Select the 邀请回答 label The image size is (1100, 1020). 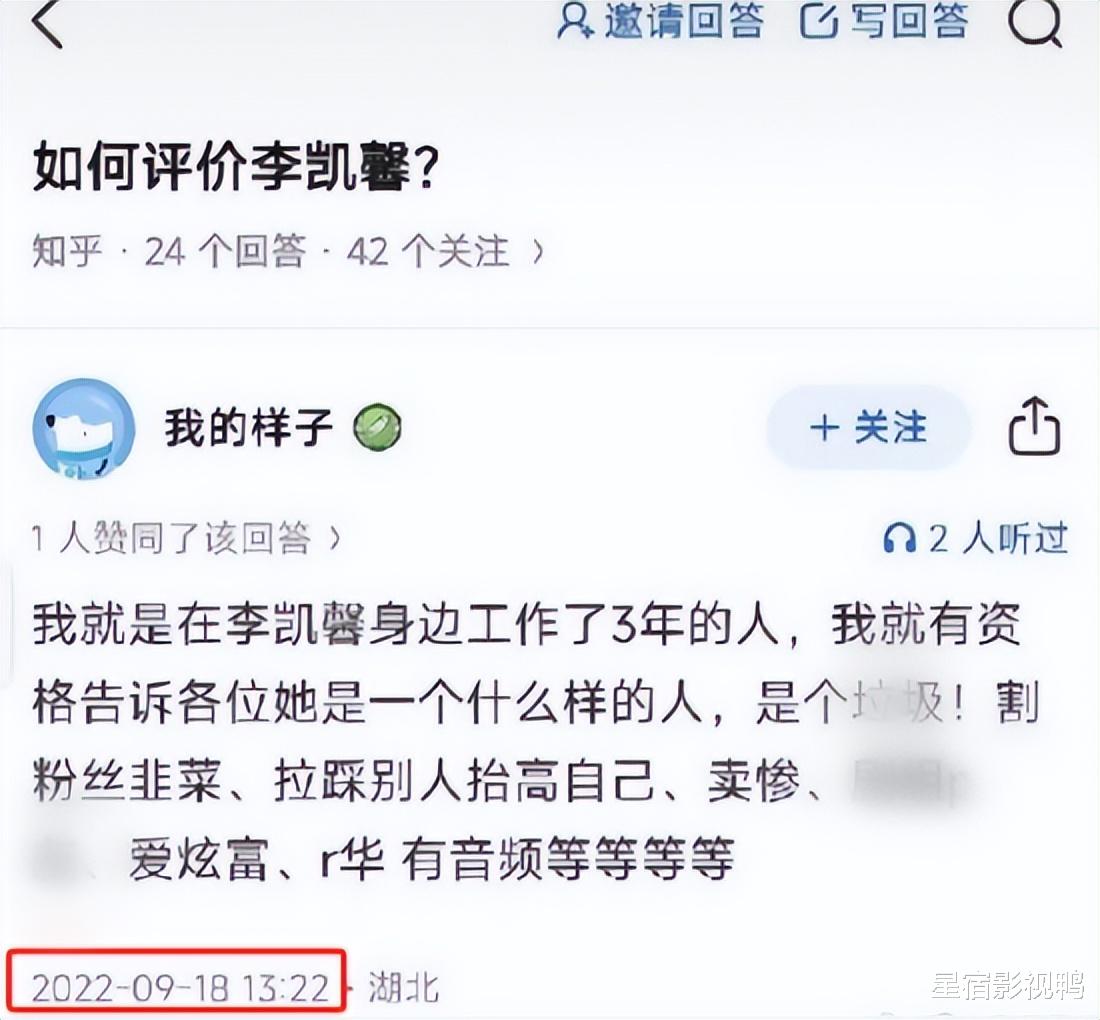pos(683,21)
